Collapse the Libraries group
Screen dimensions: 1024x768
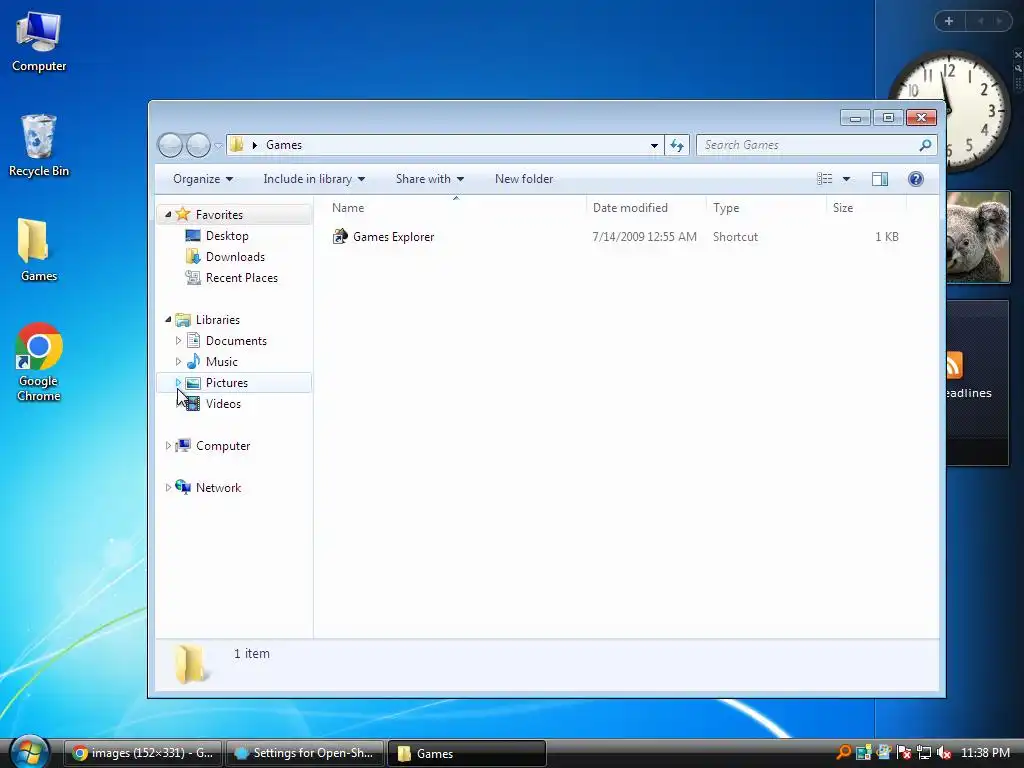coord(168,319)
